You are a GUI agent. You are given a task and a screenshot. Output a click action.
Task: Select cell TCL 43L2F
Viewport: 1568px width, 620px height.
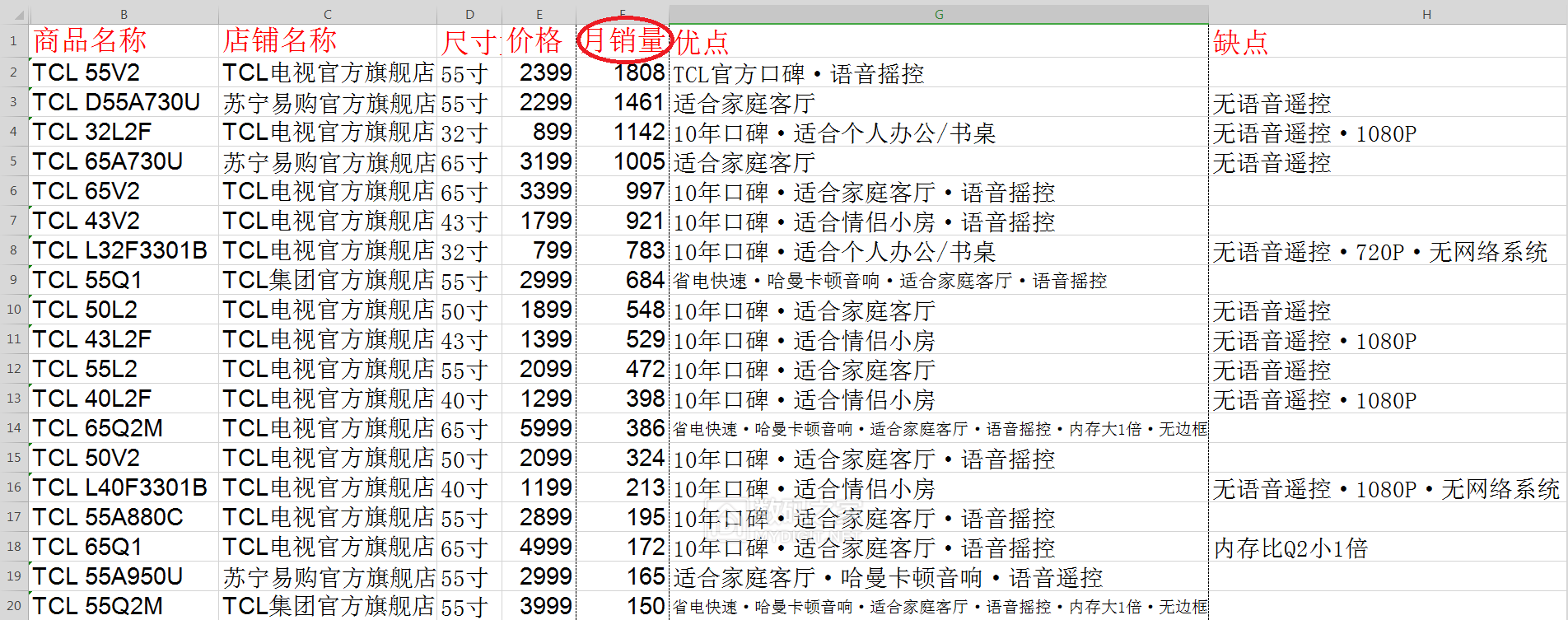pyautogui.click(x=124, y=339)
